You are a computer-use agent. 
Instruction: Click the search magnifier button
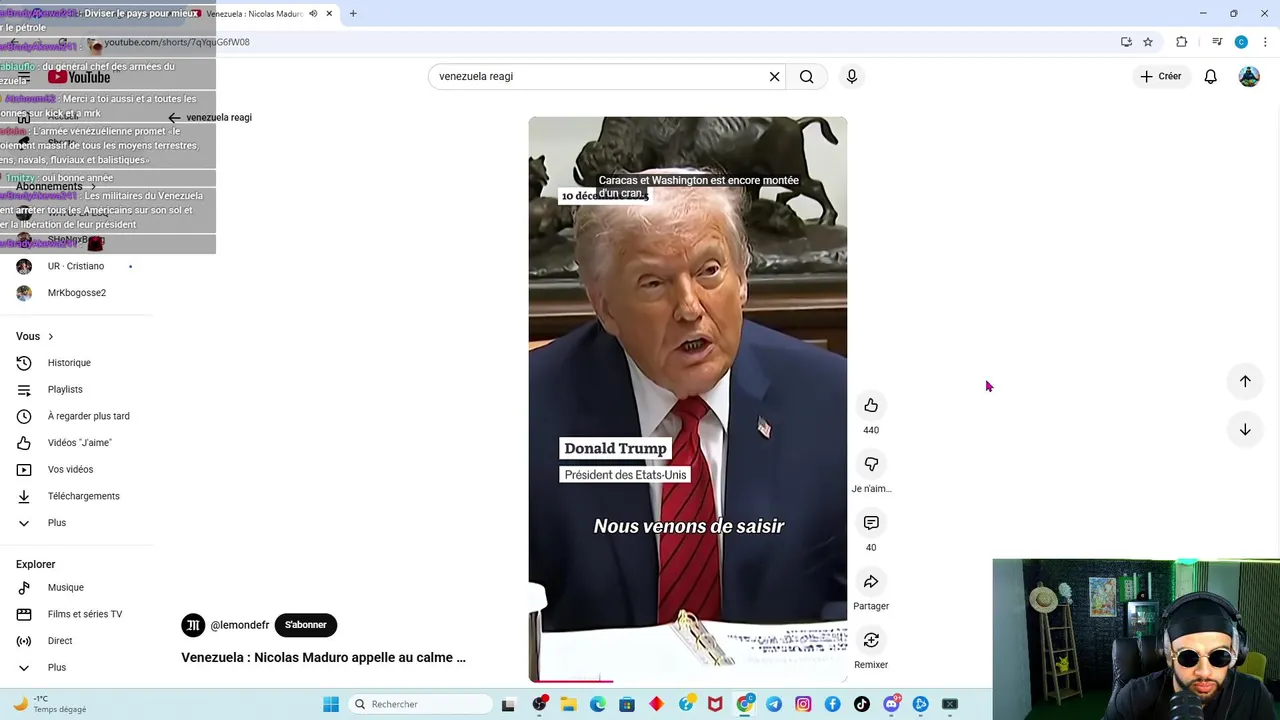click(807, 76)
